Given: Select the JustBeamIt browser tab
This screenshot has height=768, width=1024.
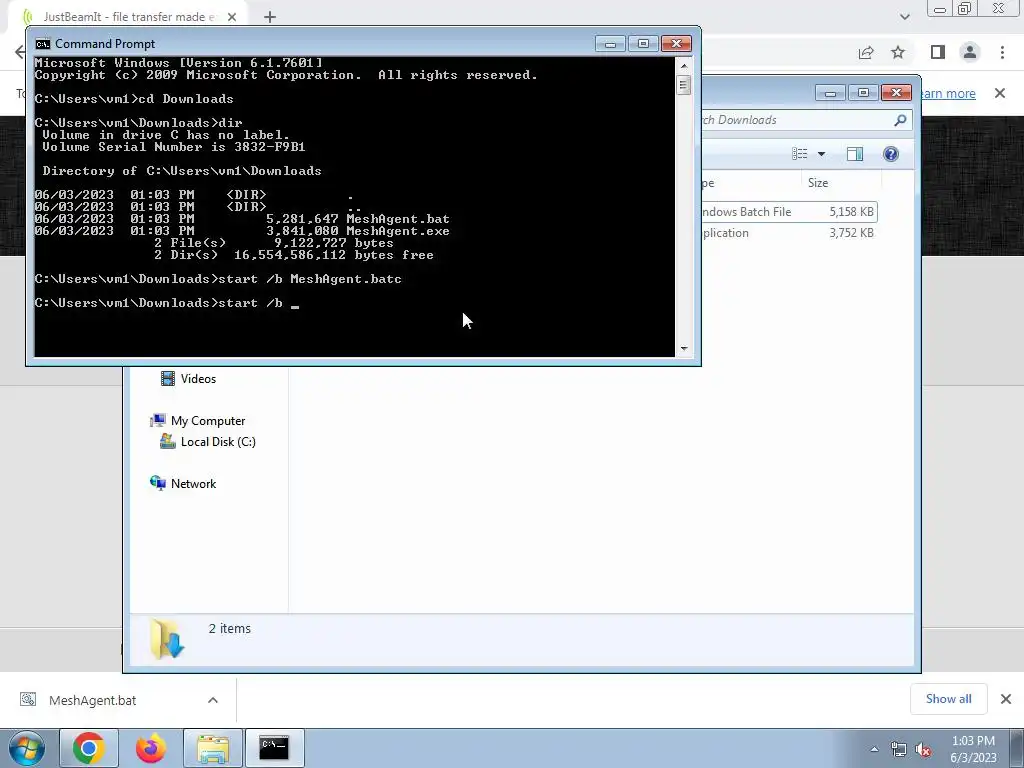Looking at the screenshot, I should tap(127, 17).
